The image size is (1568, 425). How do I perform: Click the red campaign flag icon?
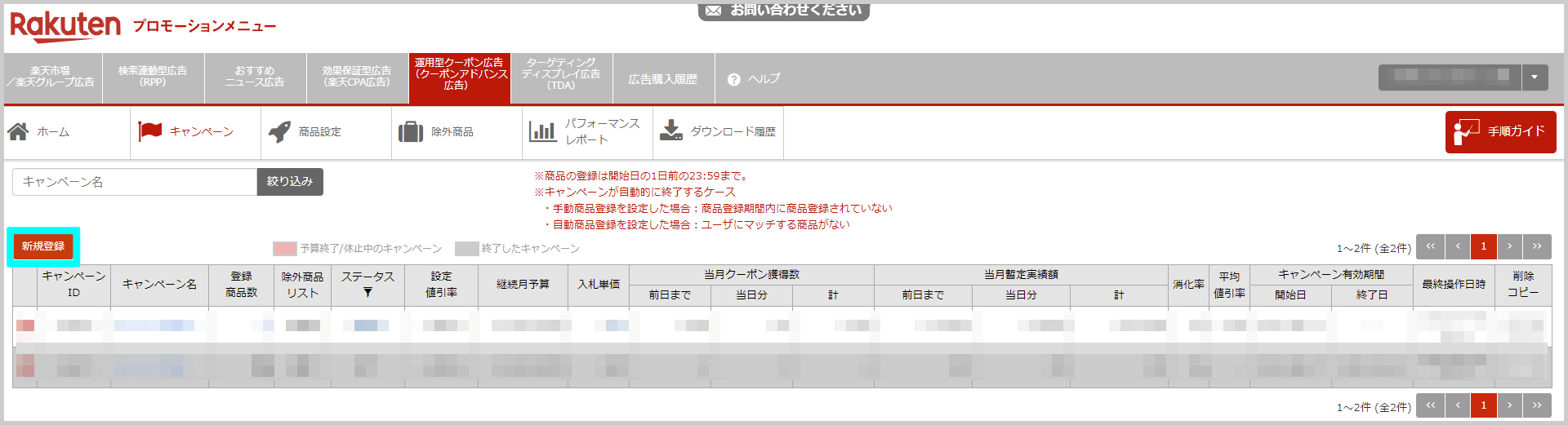point(150,131)
